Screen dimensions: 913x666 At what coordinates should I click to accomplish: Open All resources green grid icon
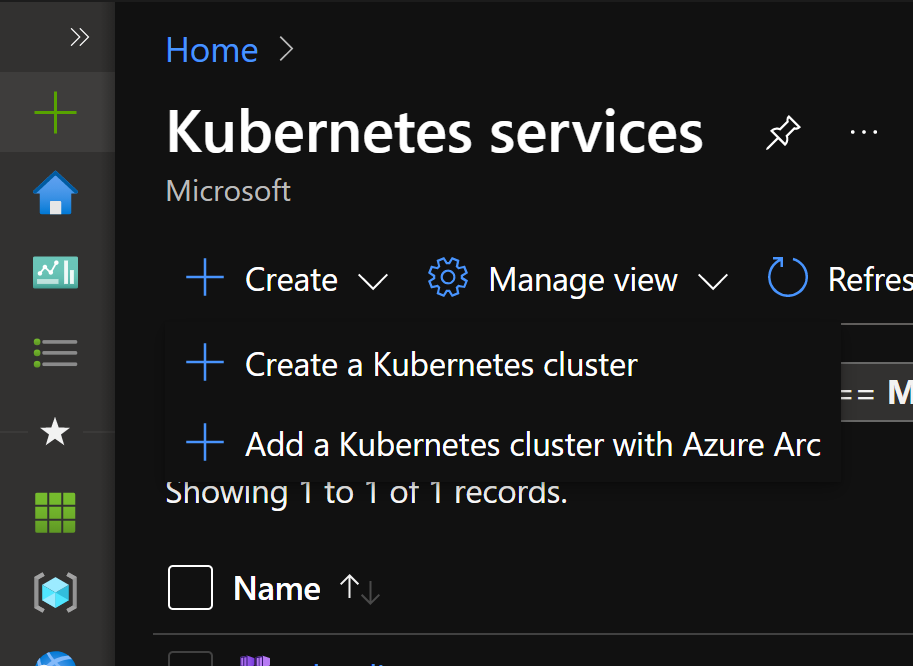click(x=55, y=512)
